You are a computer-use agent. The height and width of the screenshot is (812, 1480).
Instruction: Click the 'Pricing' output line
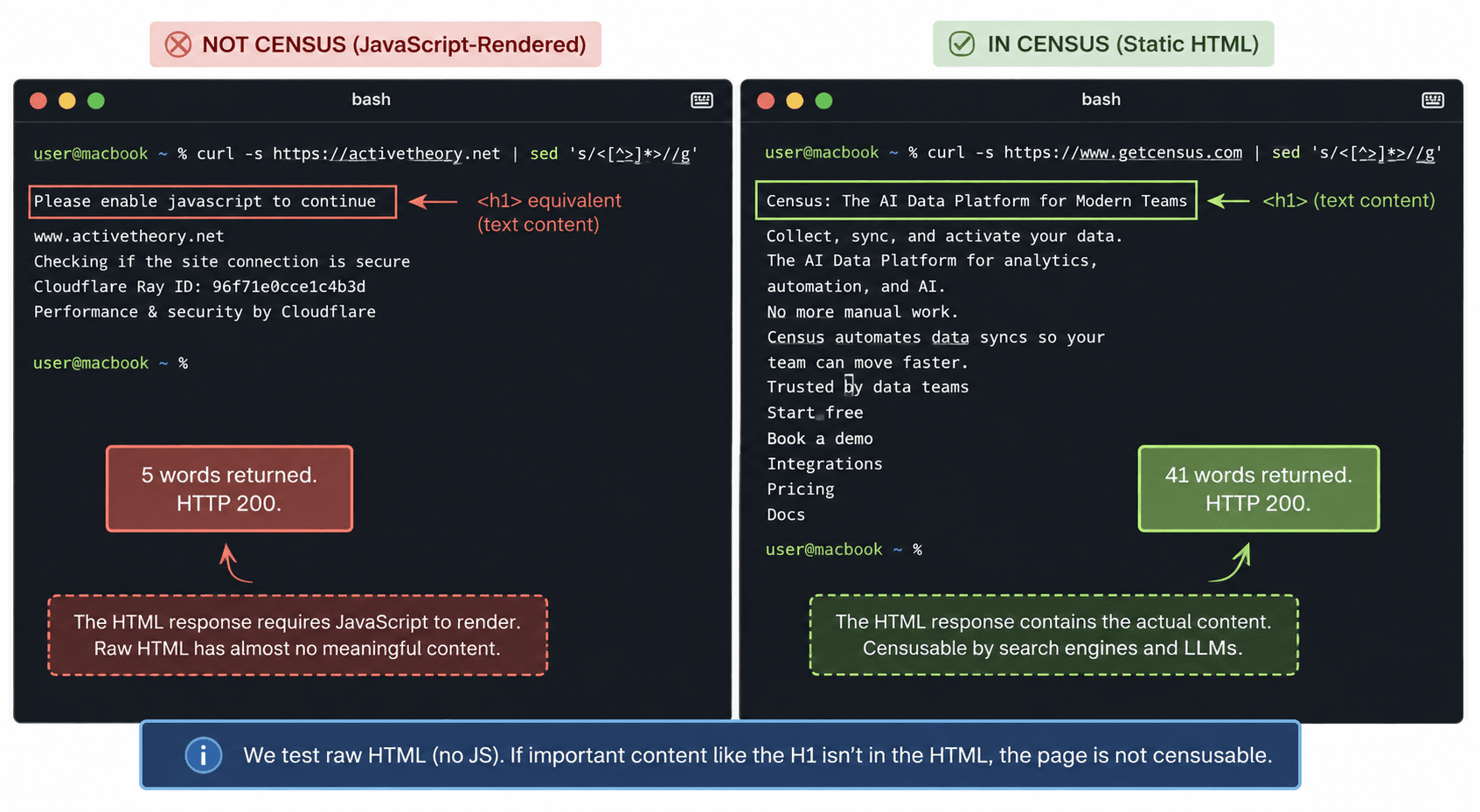point(800,489)
